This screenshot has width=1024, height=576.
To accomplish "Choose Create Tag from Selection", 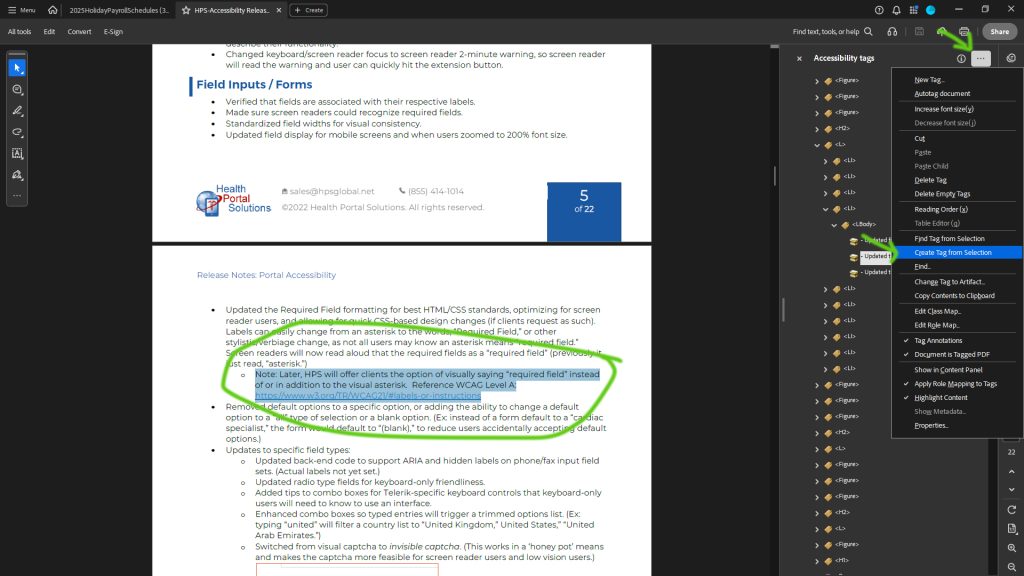I will 952,252.
